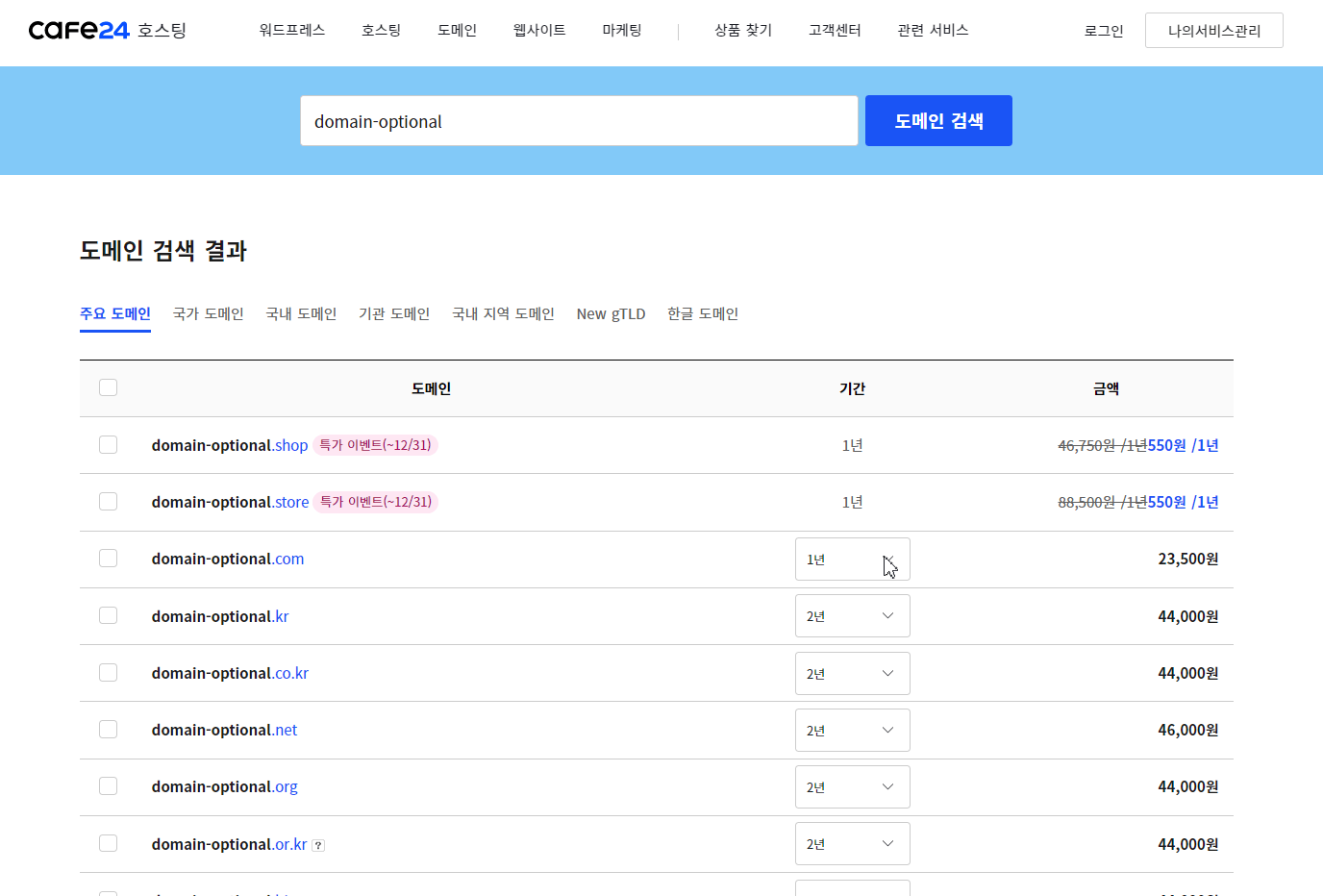Check the domain-optional.org checkbox
Image resolution: width=1323 pixels, height=896 pixels.
[108, 785]
